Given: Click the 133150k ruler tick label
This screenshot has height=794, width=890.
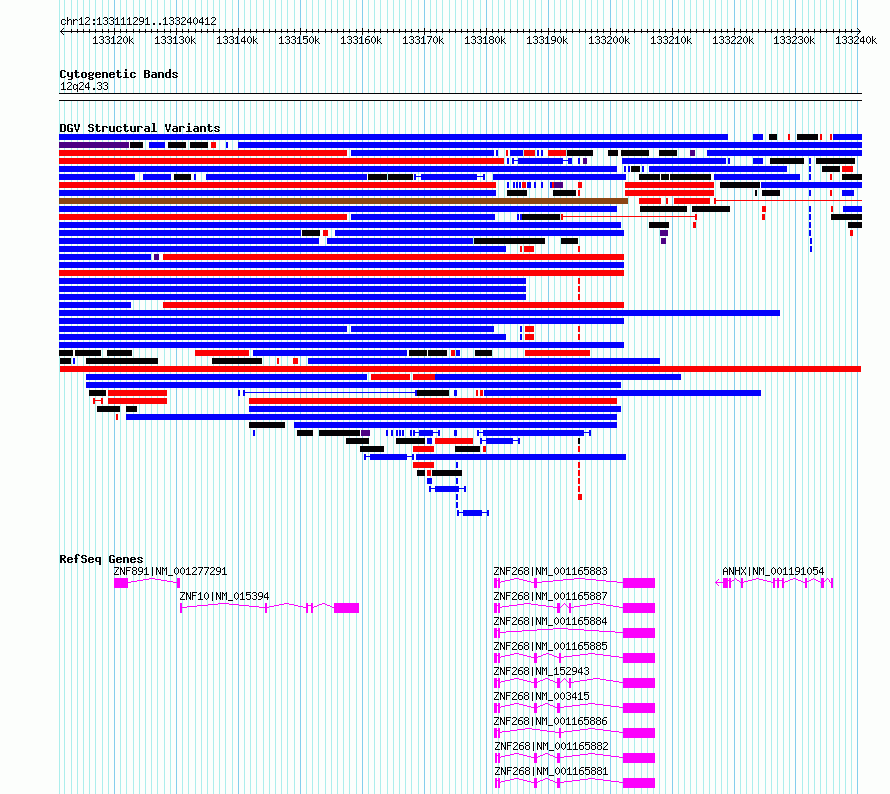Looking at the screenshot, I should [x=299, y=40].
